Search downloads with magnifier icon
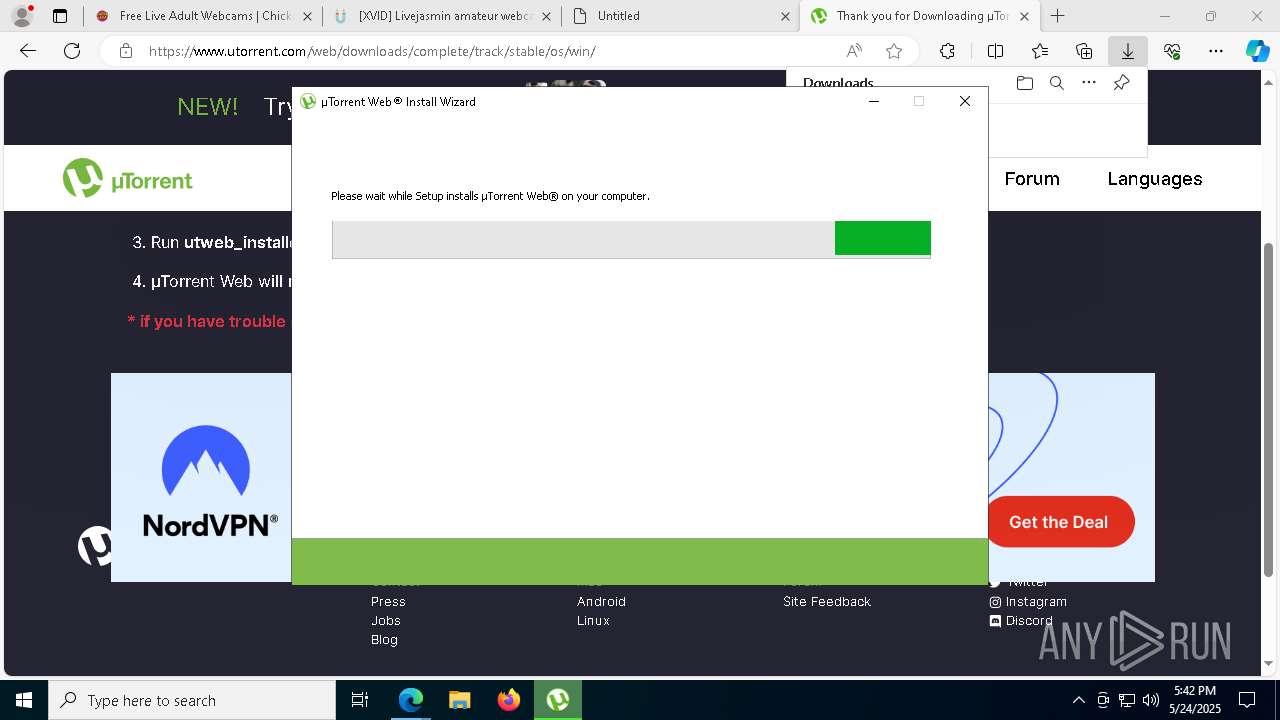1280x720 pixels. (x=1056, y=83)
